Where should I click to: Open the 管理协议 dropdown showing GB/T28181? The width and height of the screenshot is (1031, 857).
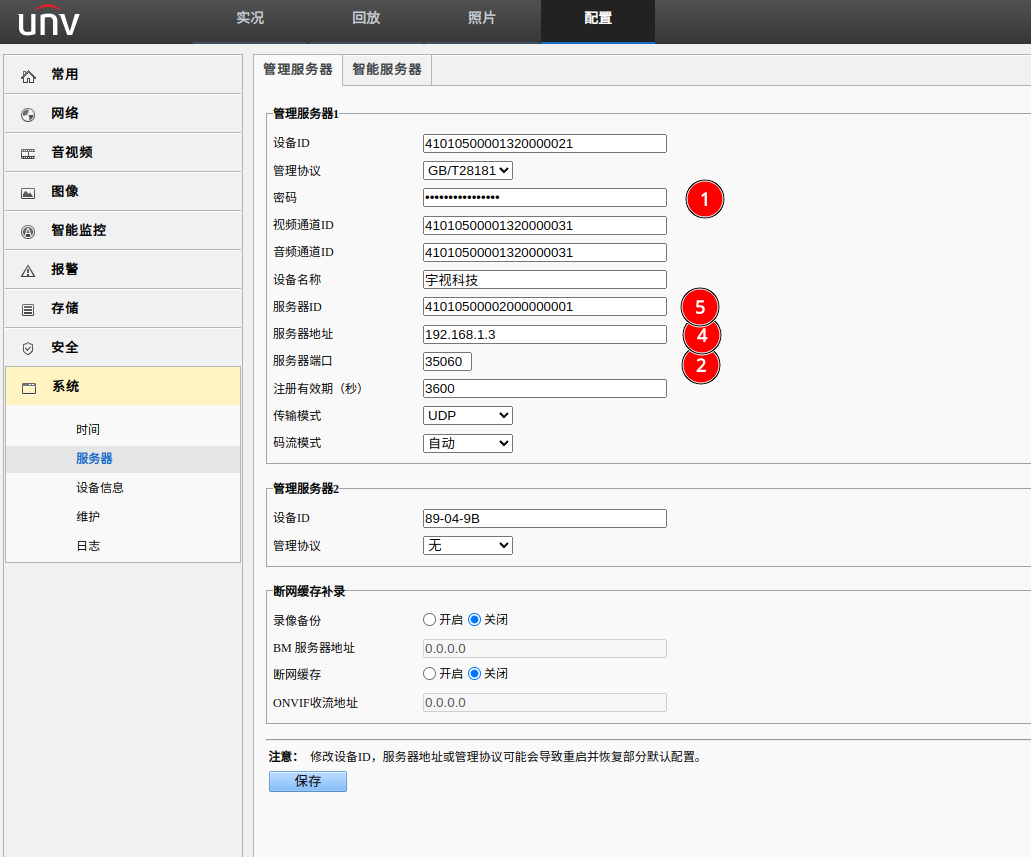click(x=467, y=170)
